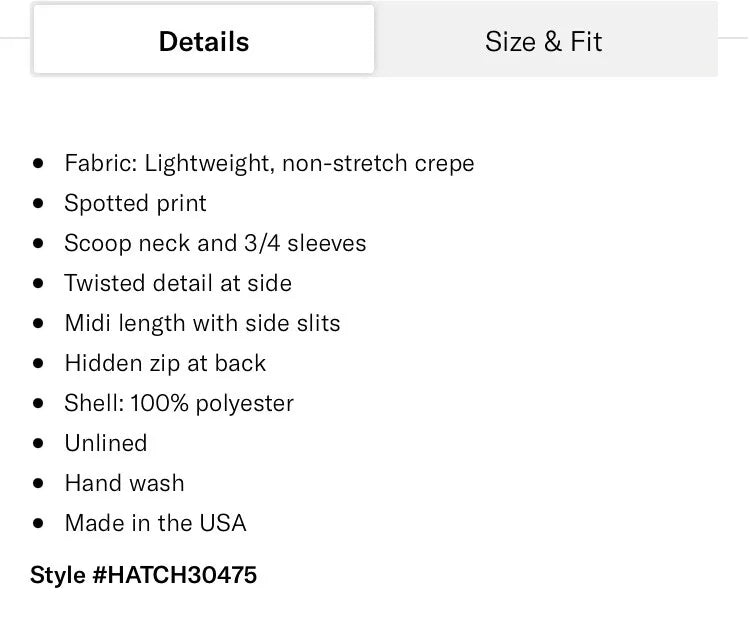Viewport: 750px width, 642px height.
Task: Click the bullet dot next to 'Spotted print'
Action: (x=39, y=203)
